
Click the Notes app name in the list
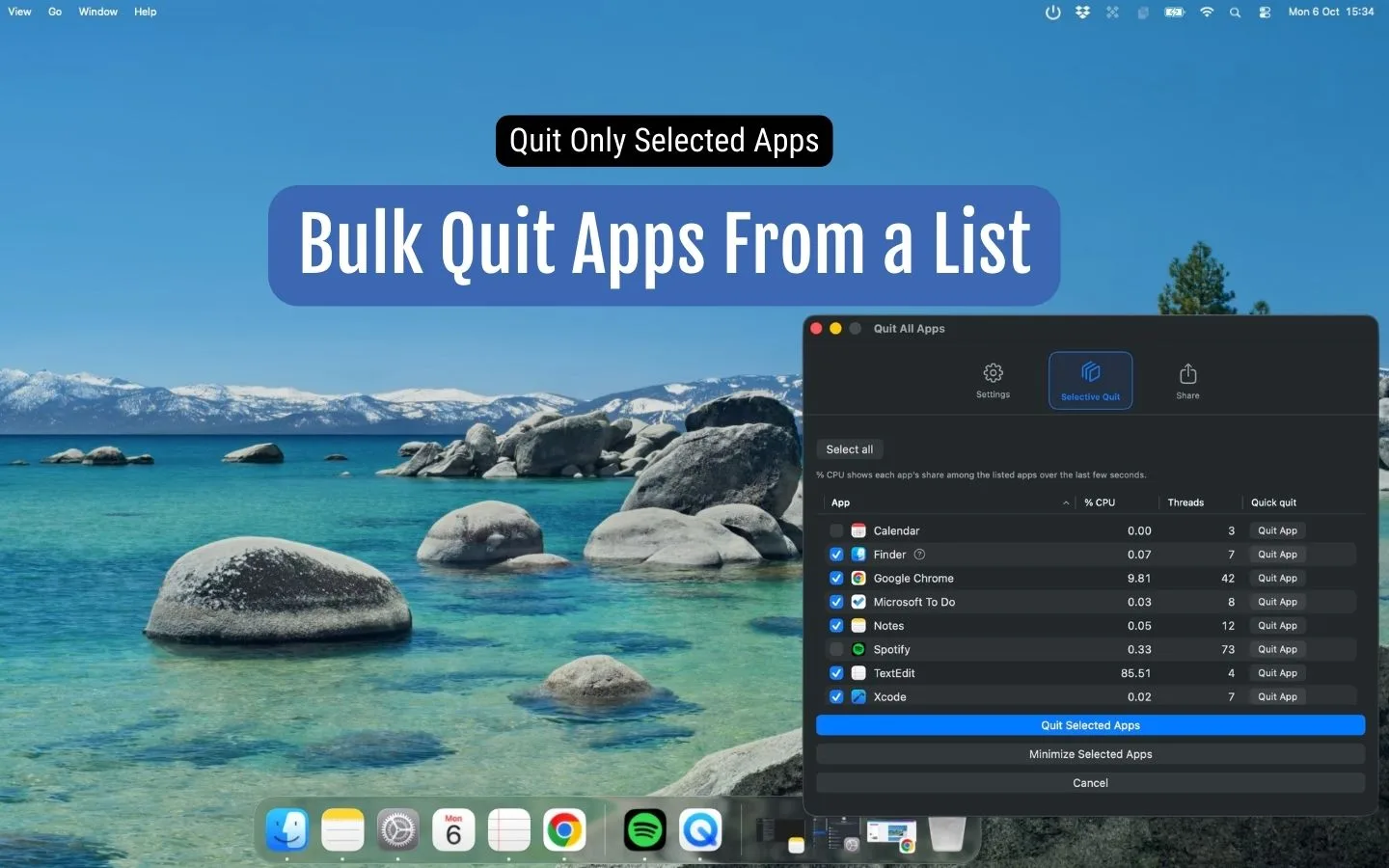(x=888, y=626)
